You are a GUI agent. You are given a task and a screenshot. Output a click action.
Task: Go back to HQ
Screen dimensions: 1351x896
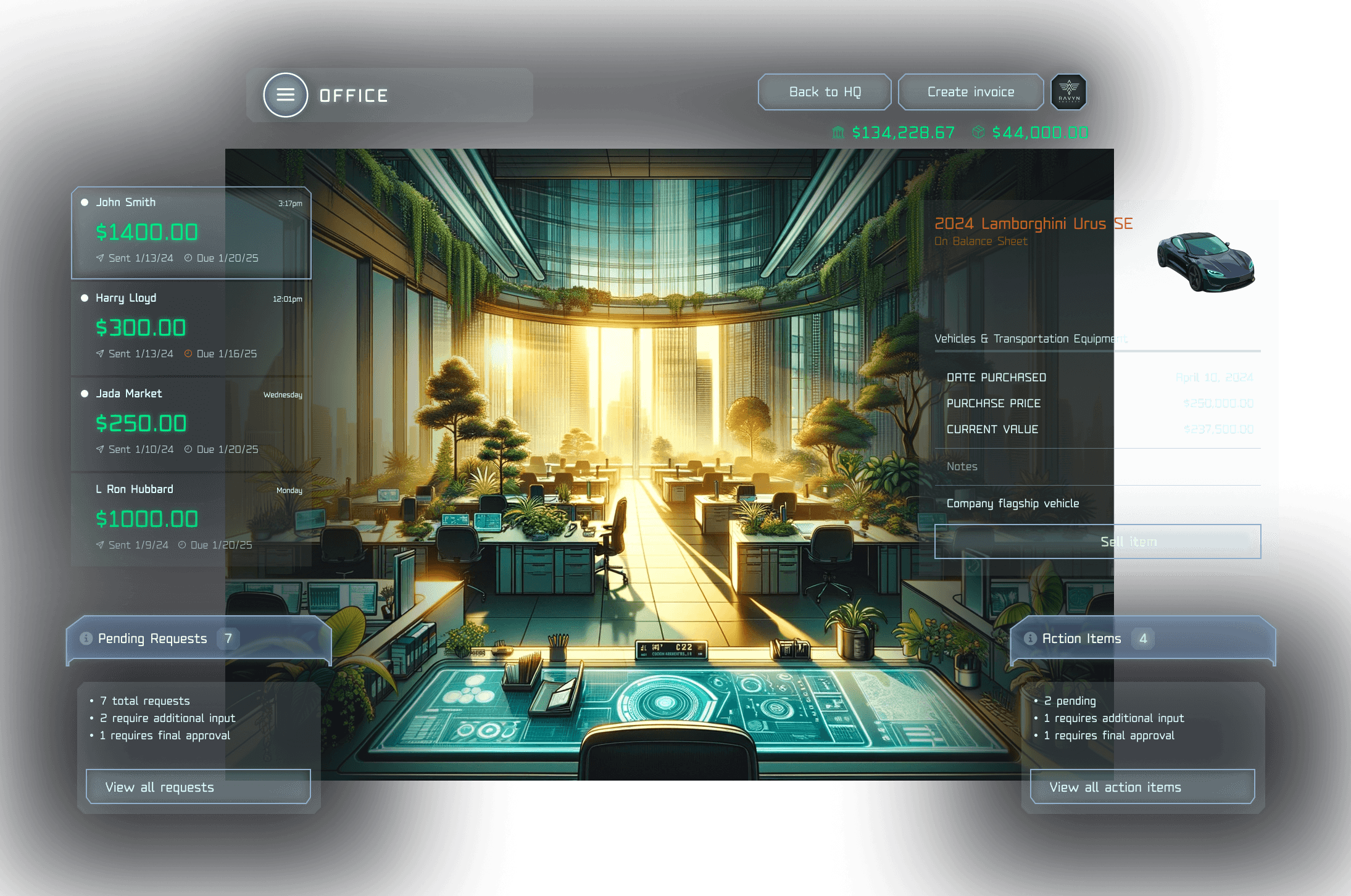(x=825, y=92)
